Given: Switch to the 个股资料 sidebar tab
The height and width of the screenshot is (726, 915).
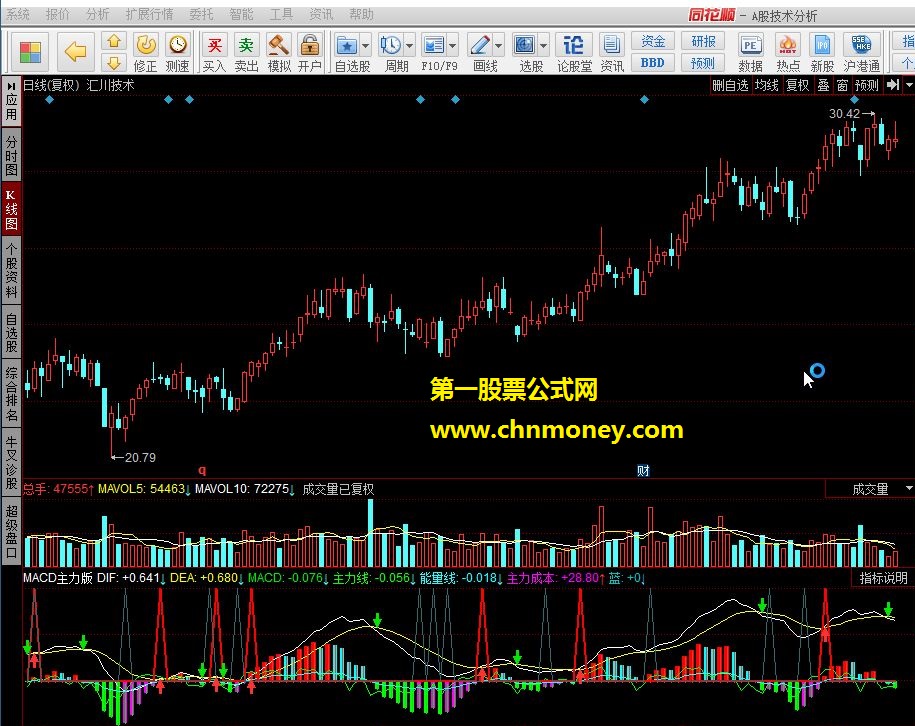Looking at the screenshot, I should pyautogui.click(x=11, y=271).
